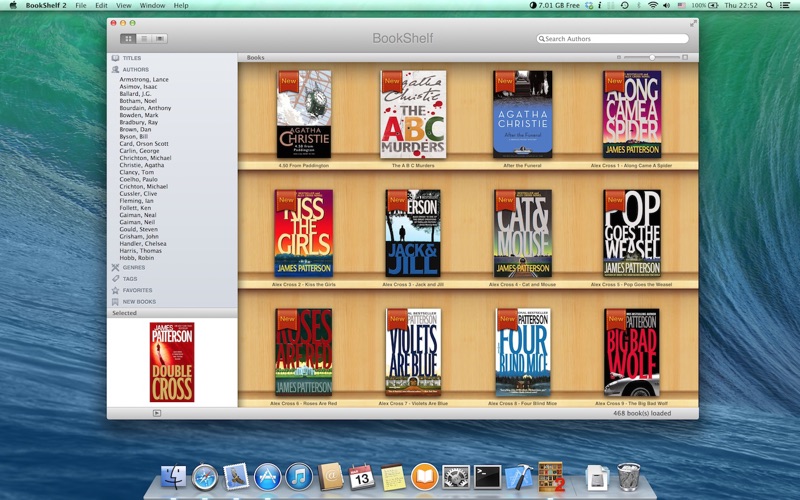800x500 pixels.
Task: Open the FAVORITES star icon
Action: 115,290
